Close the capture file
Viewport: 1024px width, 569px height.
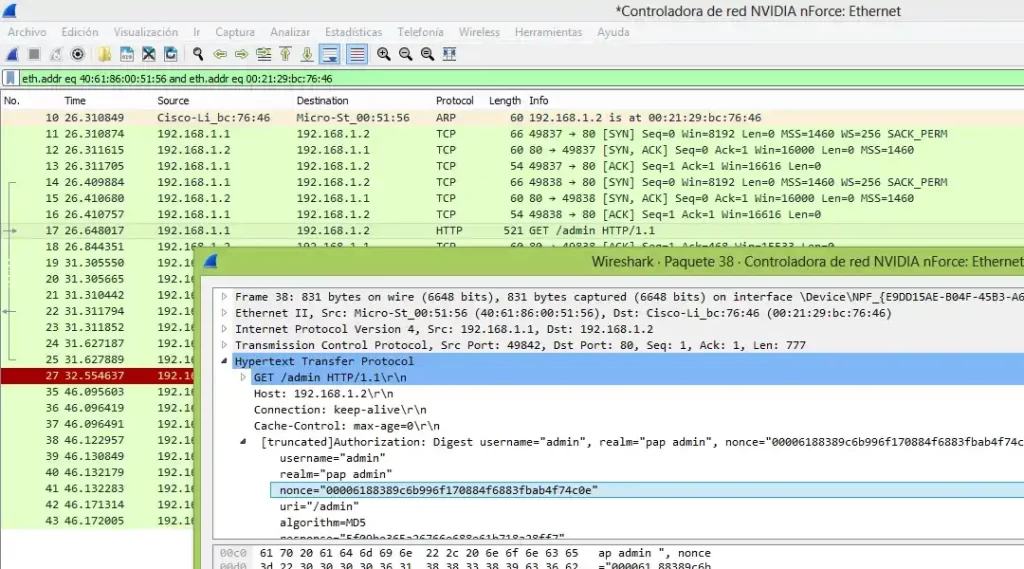point(149,54)
